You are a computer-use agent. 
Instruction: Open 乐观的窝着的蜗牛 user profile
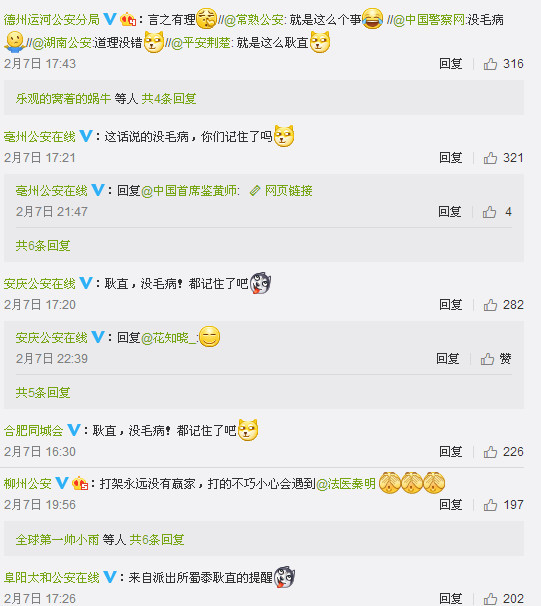tap(63, 99)
